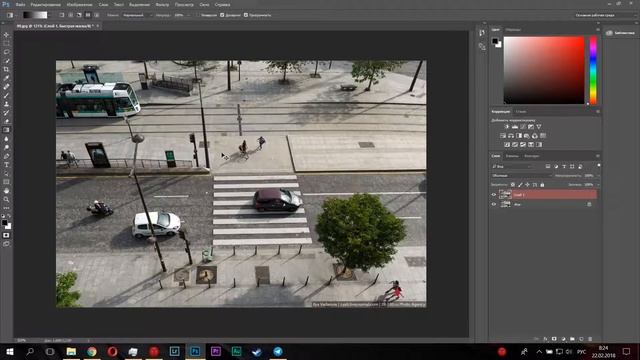Viewport: 640px width, 360px height.
Task: Open the layer Fill dropdown arrow
Action: (598, 185)
